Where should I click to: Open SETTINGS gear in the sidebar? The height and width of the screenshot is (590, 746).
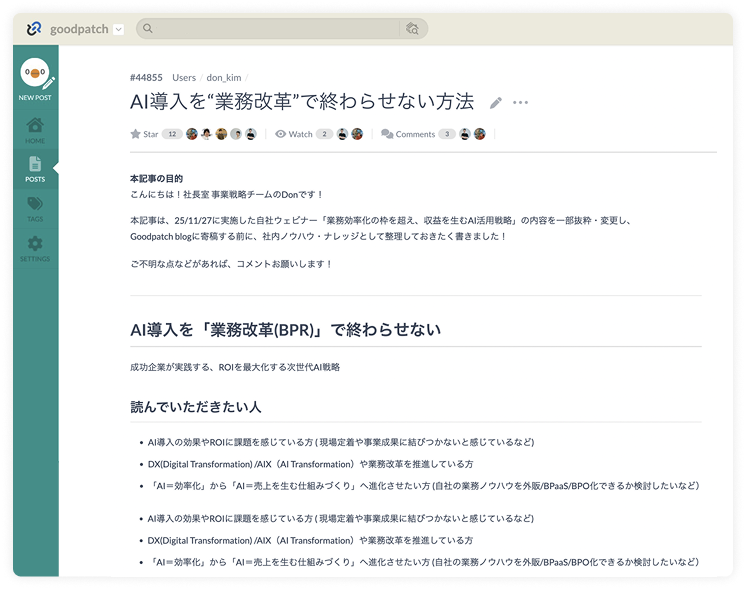tap(35, 249)
